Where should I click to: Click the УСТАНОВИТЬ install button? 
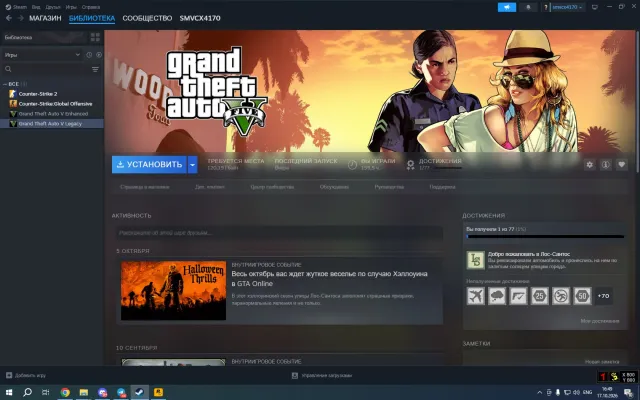pyautogui.click(x=149, y=164)
